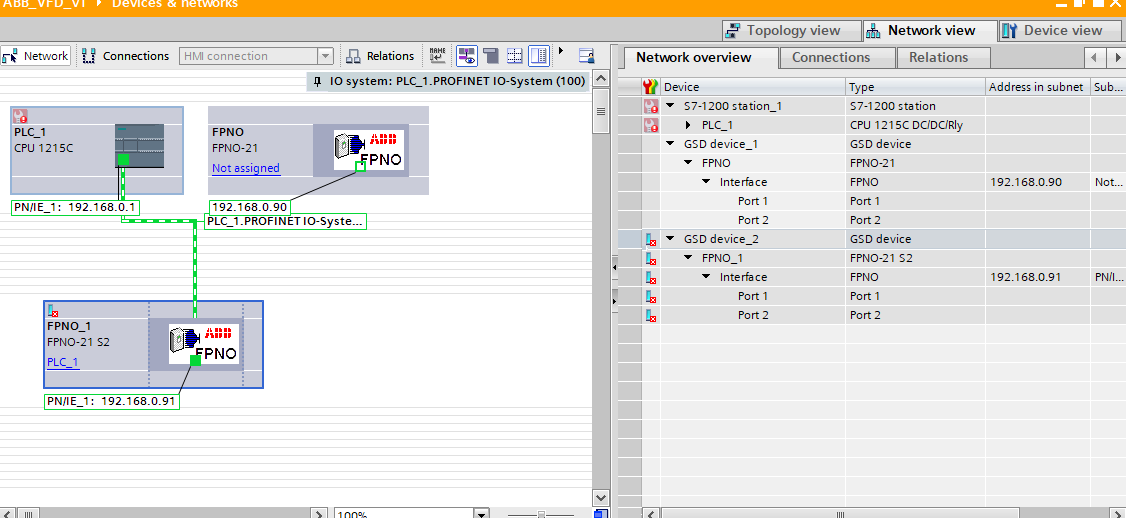Select the CPU 1215C DC/DC/Rly type cell
This screenshot has width=1126, height=518.
tap(915, 125)
